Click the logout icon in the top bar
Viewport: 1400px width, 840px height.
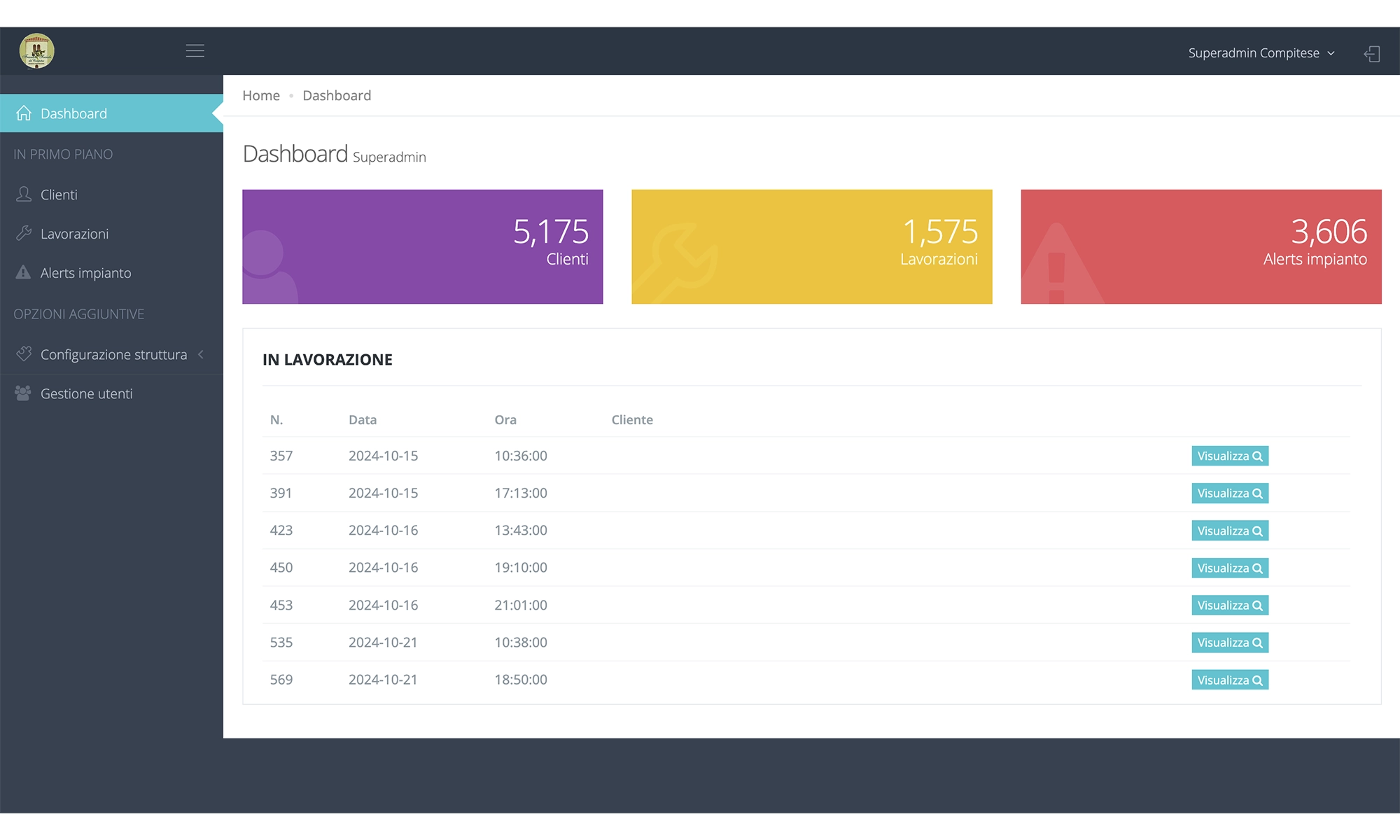click(x=1372, y=54)
